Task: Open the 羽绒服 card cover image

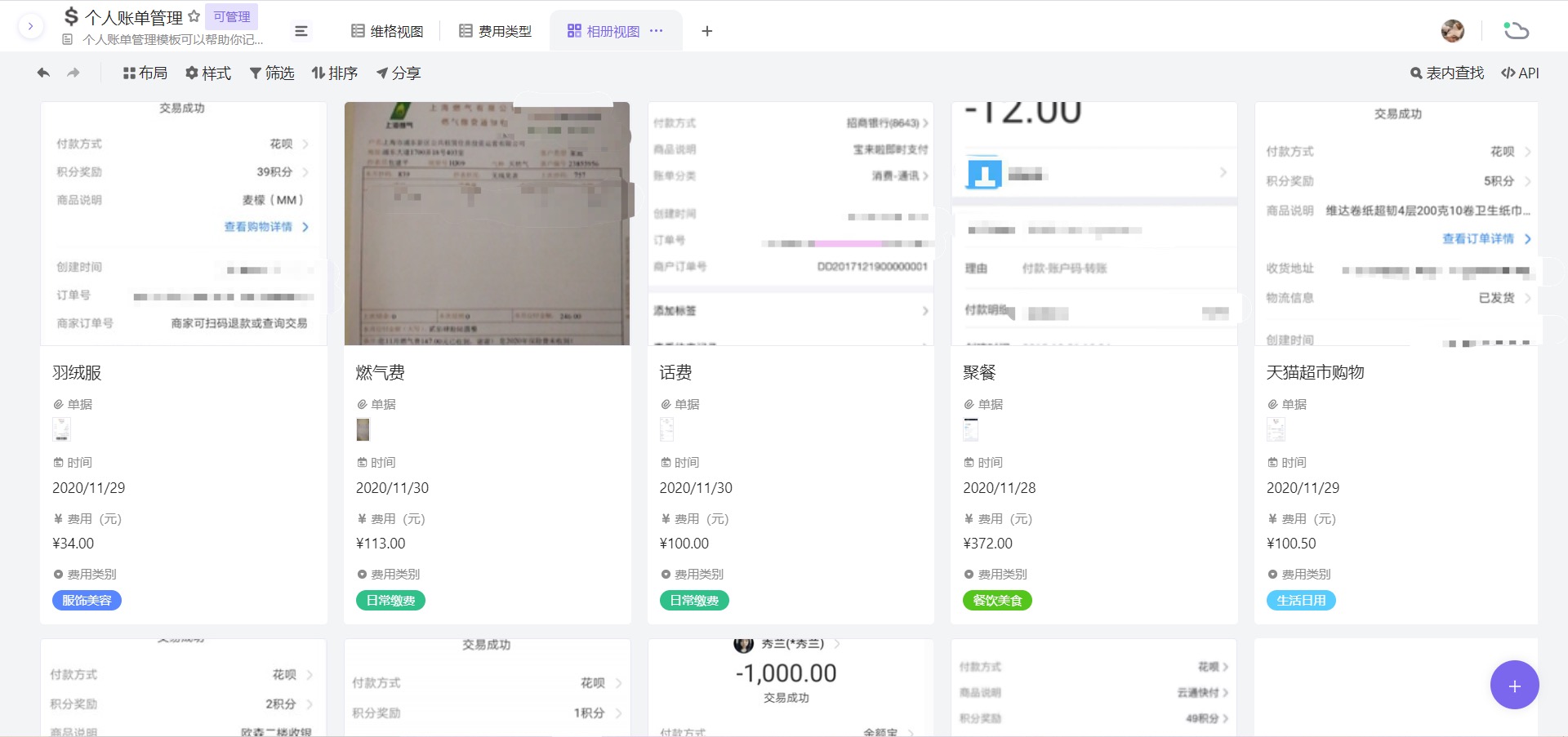Action: coord(184,224)
